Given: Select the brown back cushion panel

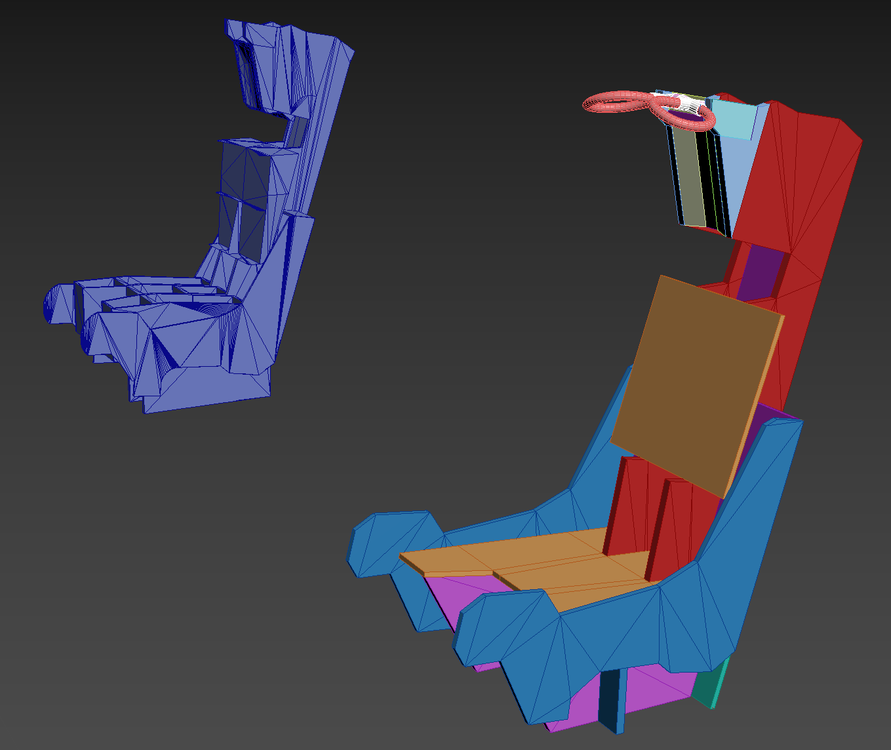Looking at the screenshot, I should (x=698, y=386).
